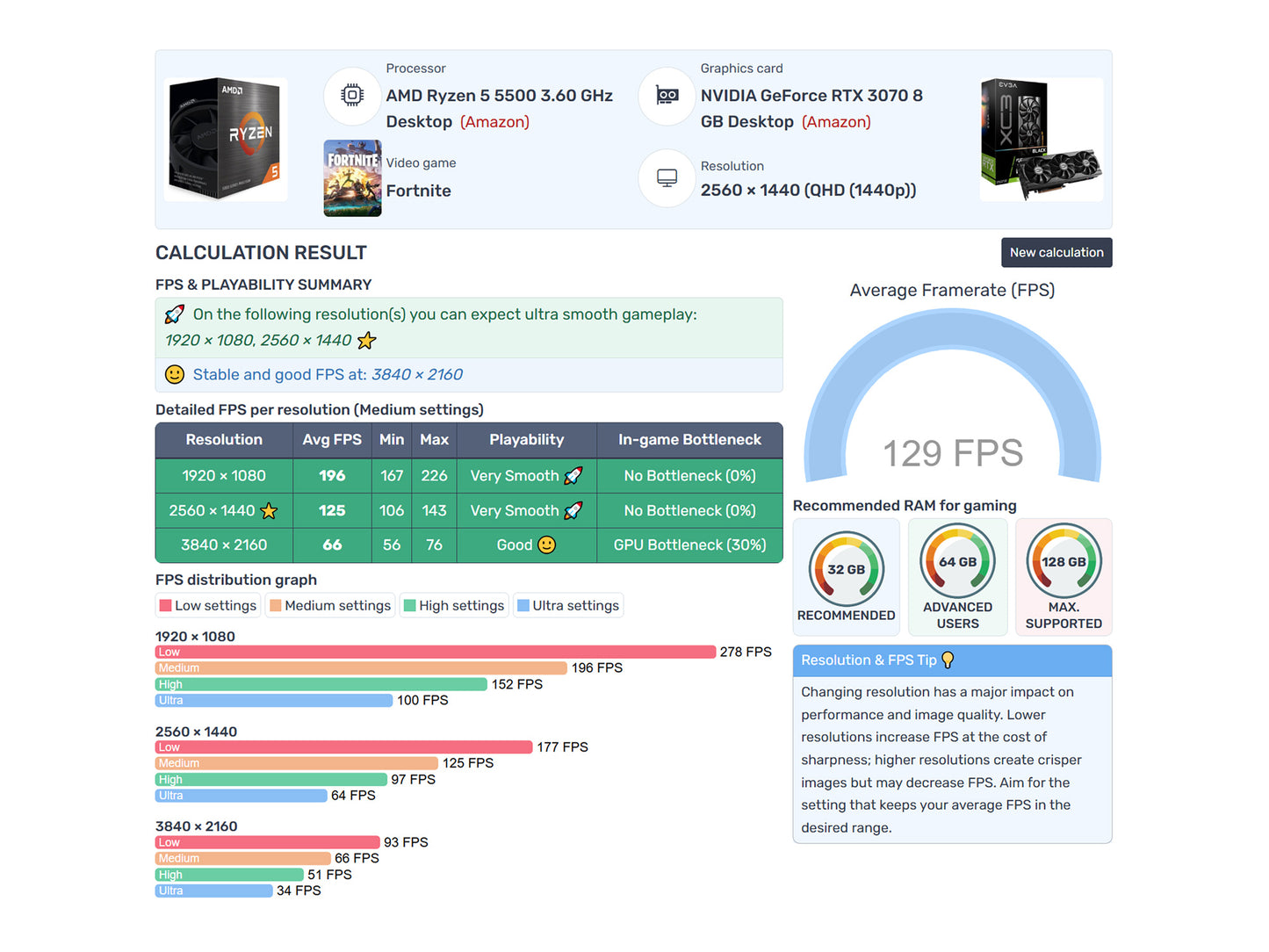Image resolution: width=1269 pixels, height=952 pixels.
Task: Click the monitor resolution icon
Action: tap(667, 178)
